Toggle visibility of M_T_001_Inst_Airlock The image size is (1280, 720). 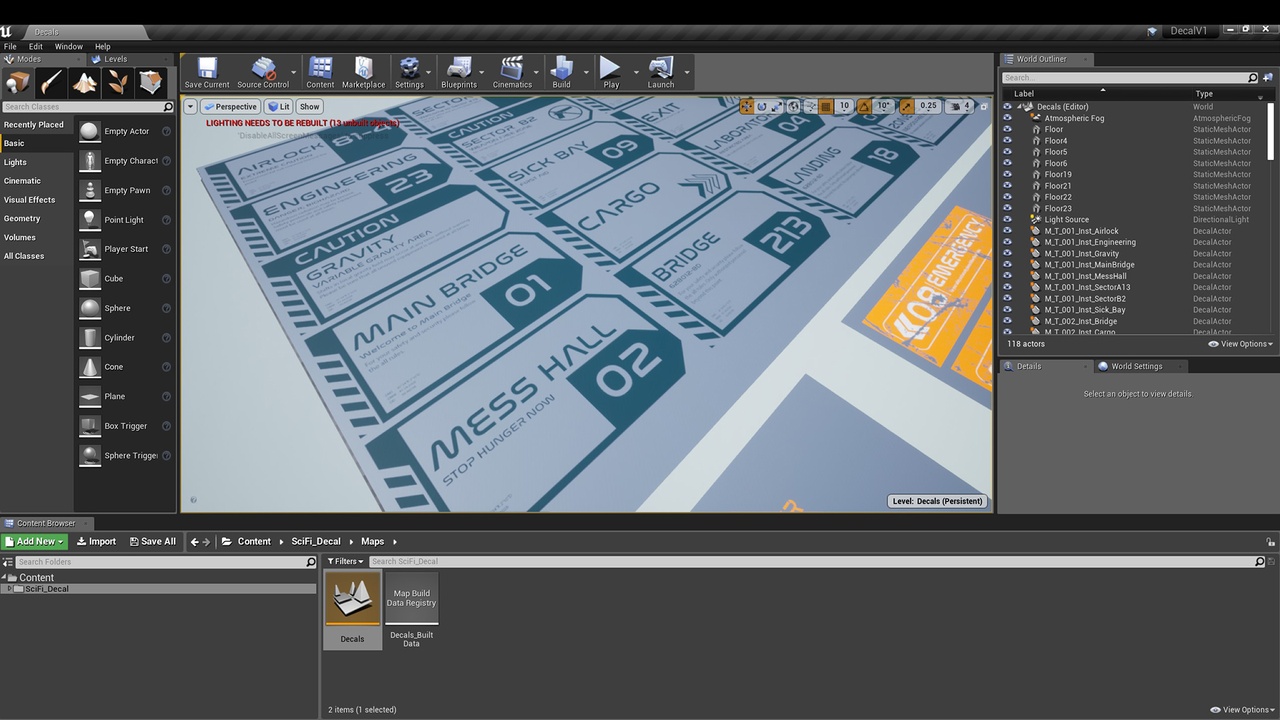point(1007,231)
